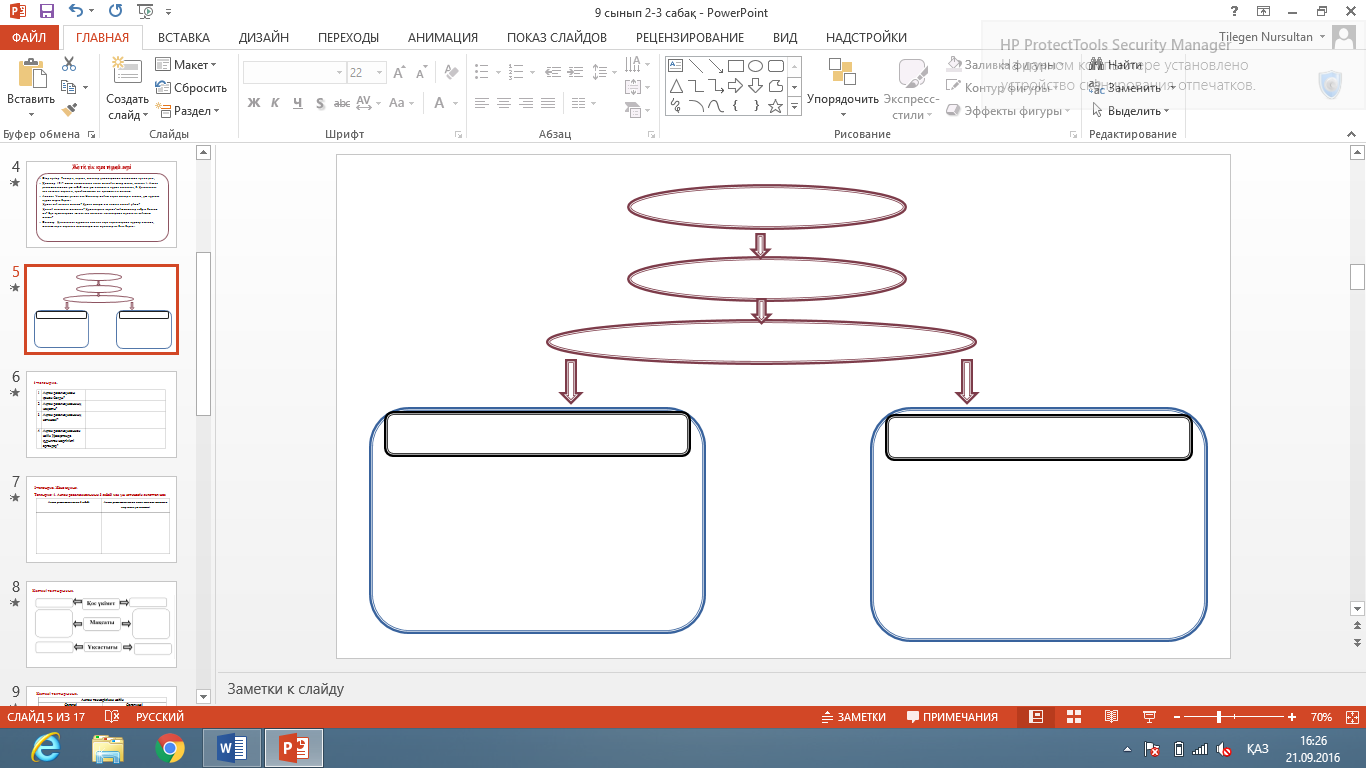The width and height of the screenshot is (1366, 768).
Task: Toggle normal view in status bar
Action: [1037, 717]
